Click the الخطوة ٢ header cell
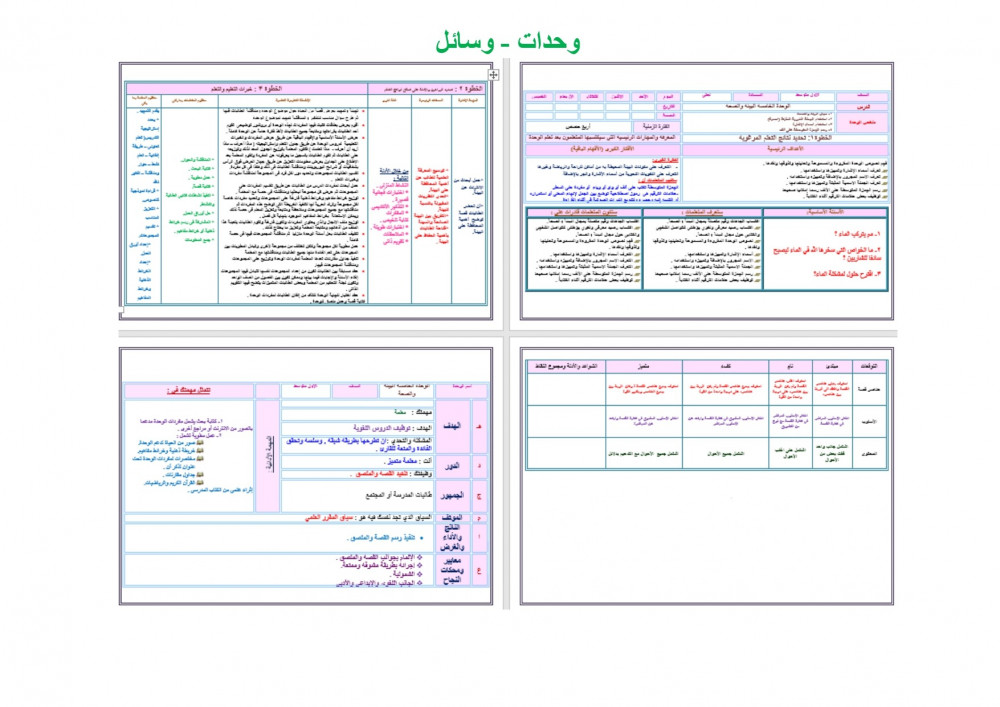The height and width of the screenshot is (707, 1000). point(427,88)
